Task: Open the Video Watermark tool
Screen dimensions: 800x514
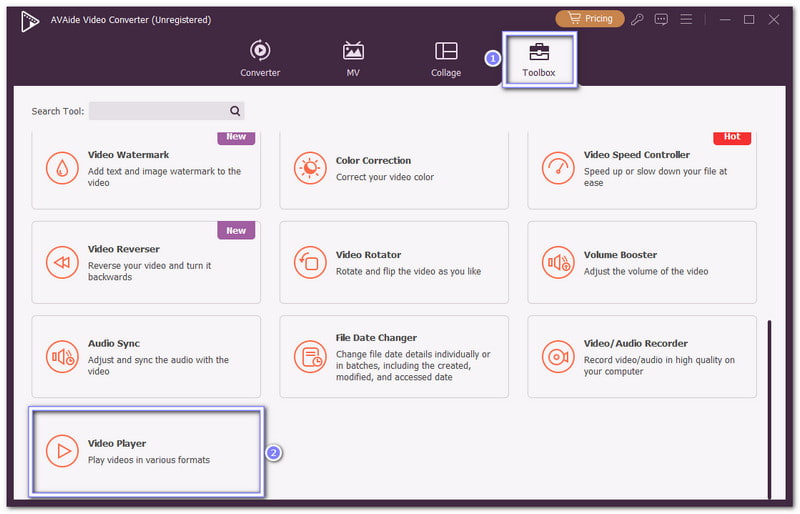Action: click(146, 169)
